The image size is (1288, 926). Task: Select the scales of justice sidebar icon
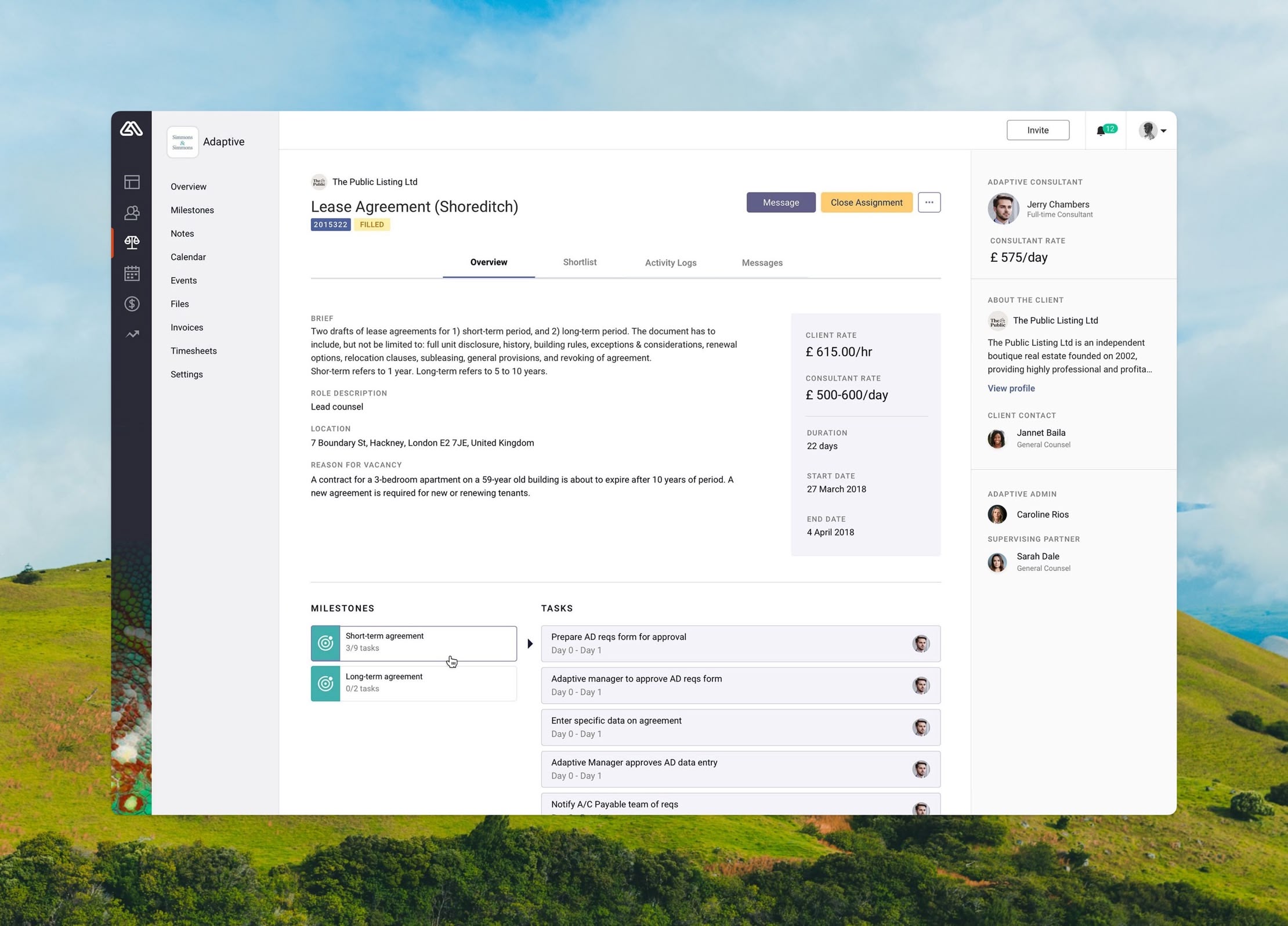(x=132, y=243)
